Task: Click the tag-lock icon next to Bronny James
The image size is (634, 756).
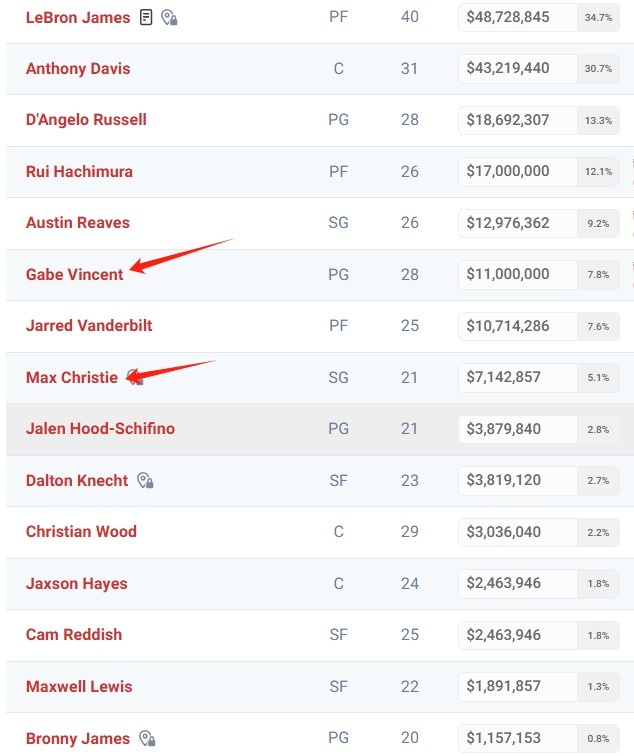Action: [x=147, y=738]
